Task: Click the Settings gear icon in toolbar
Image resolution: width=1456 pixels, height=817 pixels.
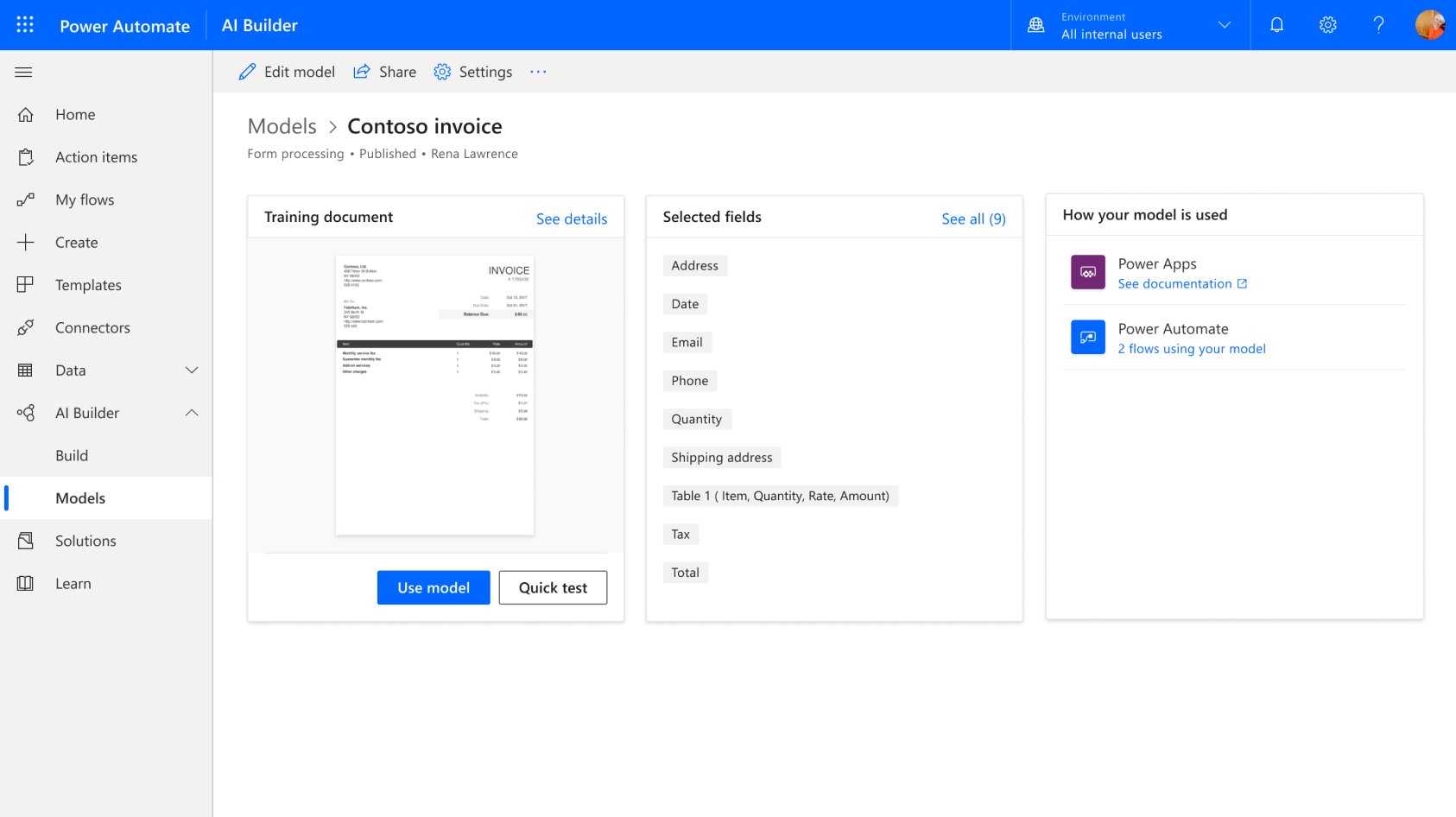Action: (x=442, y=72)
